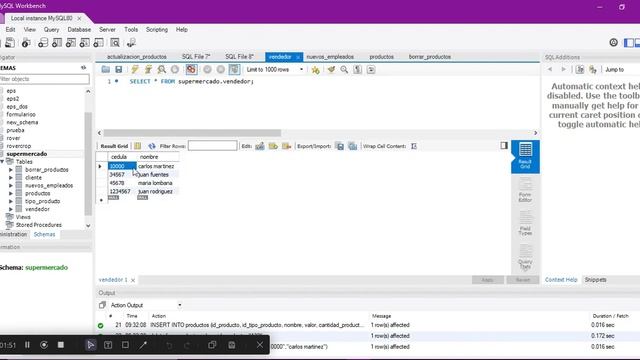Click Create new stored procedure icon
The height and width of the screenshot is (360, 640).
point(84,42)
